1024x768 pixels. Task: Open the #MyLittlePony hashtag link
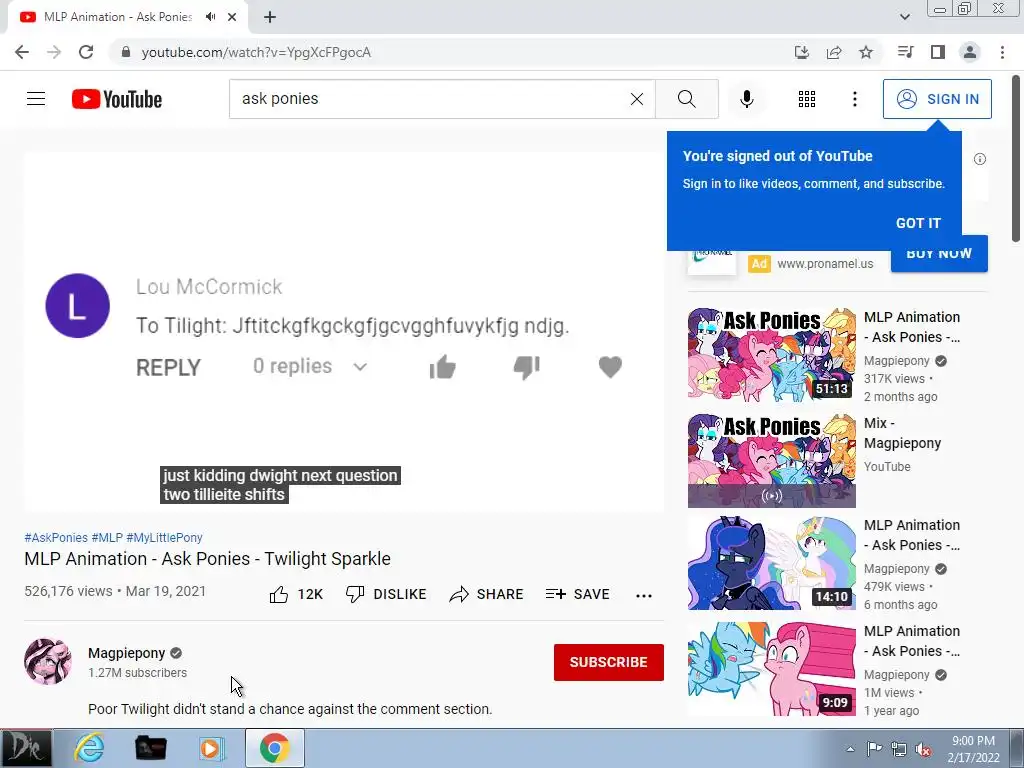[165, 537]
